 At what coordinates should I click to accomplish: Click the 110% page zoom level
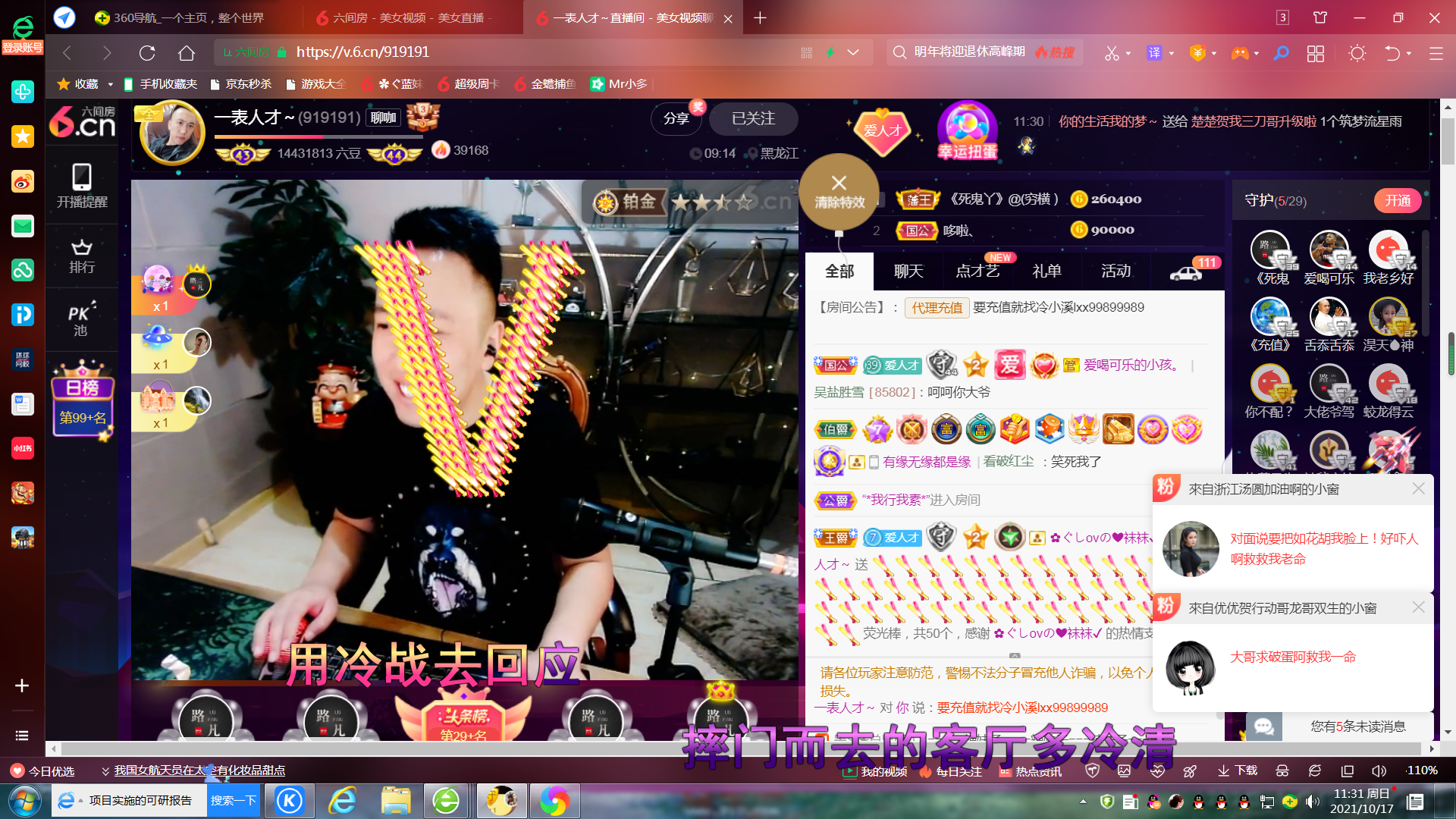pos(1422,770)
